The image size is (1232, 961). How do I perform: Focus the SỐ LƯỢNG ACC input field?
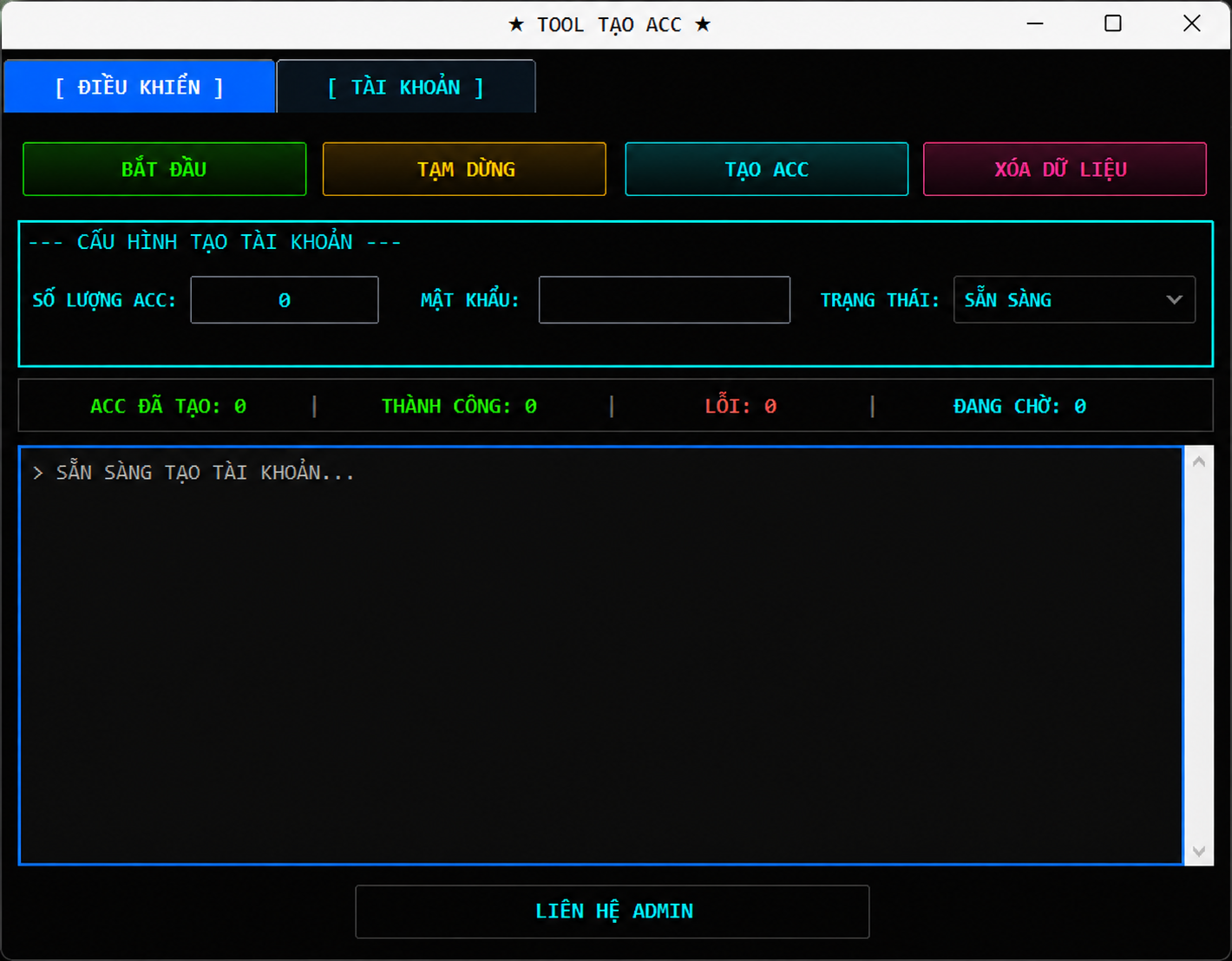(285, 300)
